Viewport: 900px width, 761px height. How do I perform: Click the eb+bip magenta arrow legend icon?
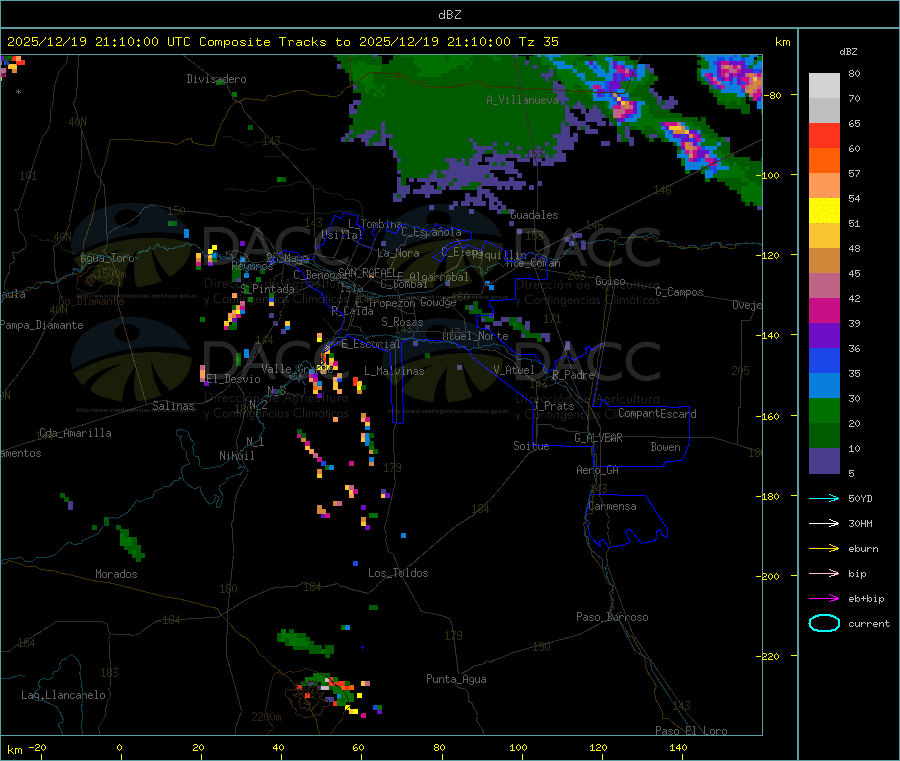tap(824, 599)
